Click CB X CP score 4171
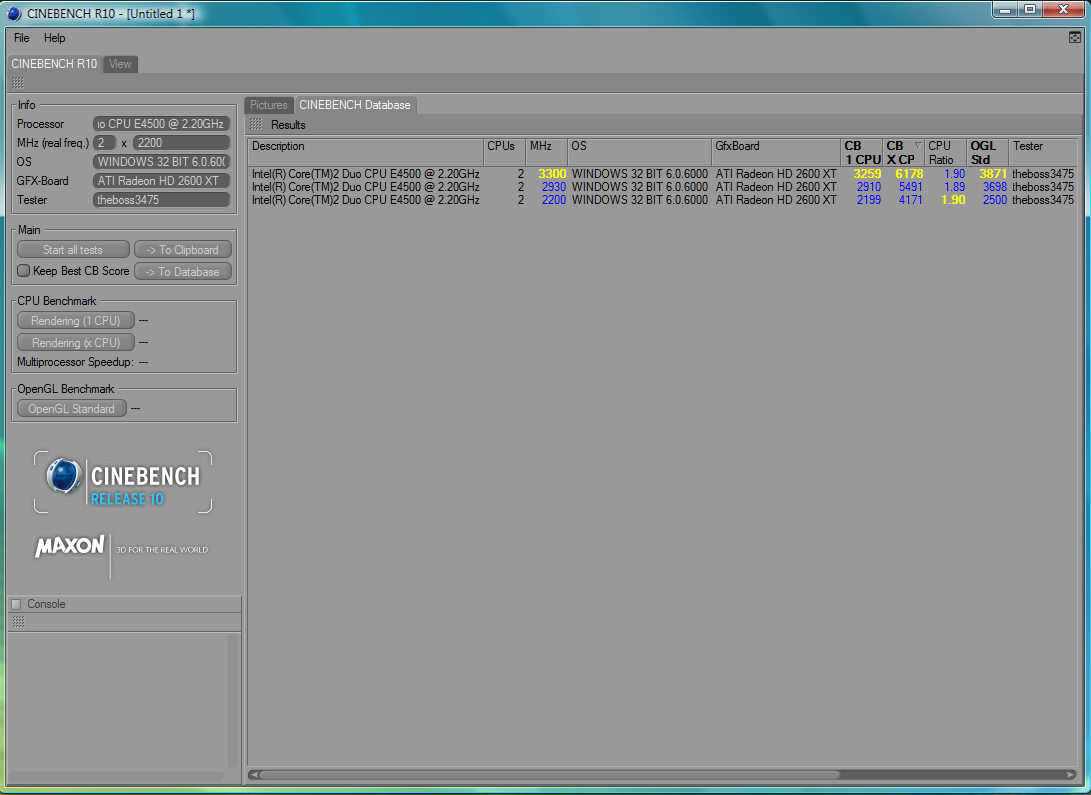Viewport: 1091px width, 795px height. click(910, 200)
